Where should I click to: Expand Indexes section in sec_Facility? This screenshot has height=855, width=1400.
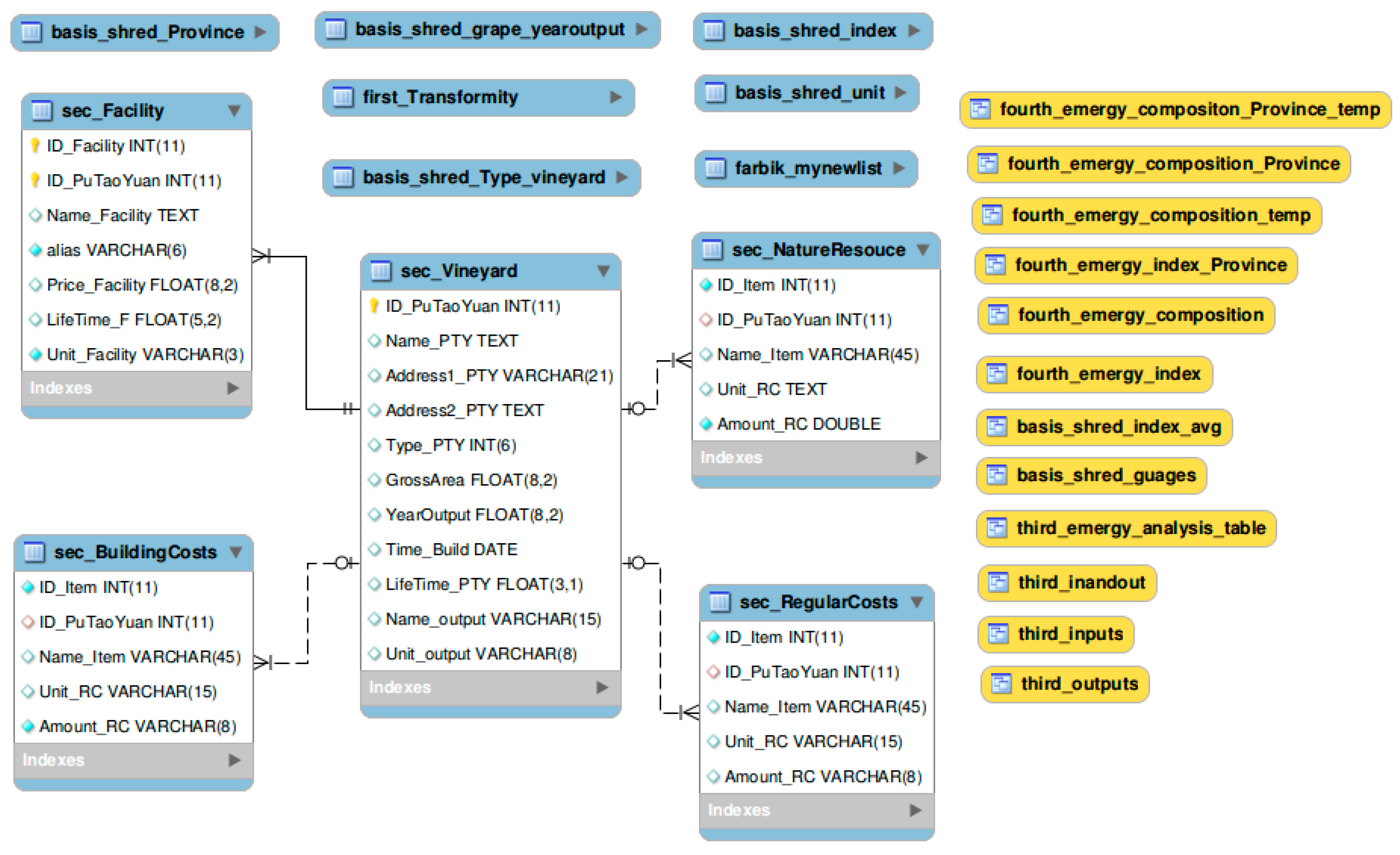click(233, 388)
